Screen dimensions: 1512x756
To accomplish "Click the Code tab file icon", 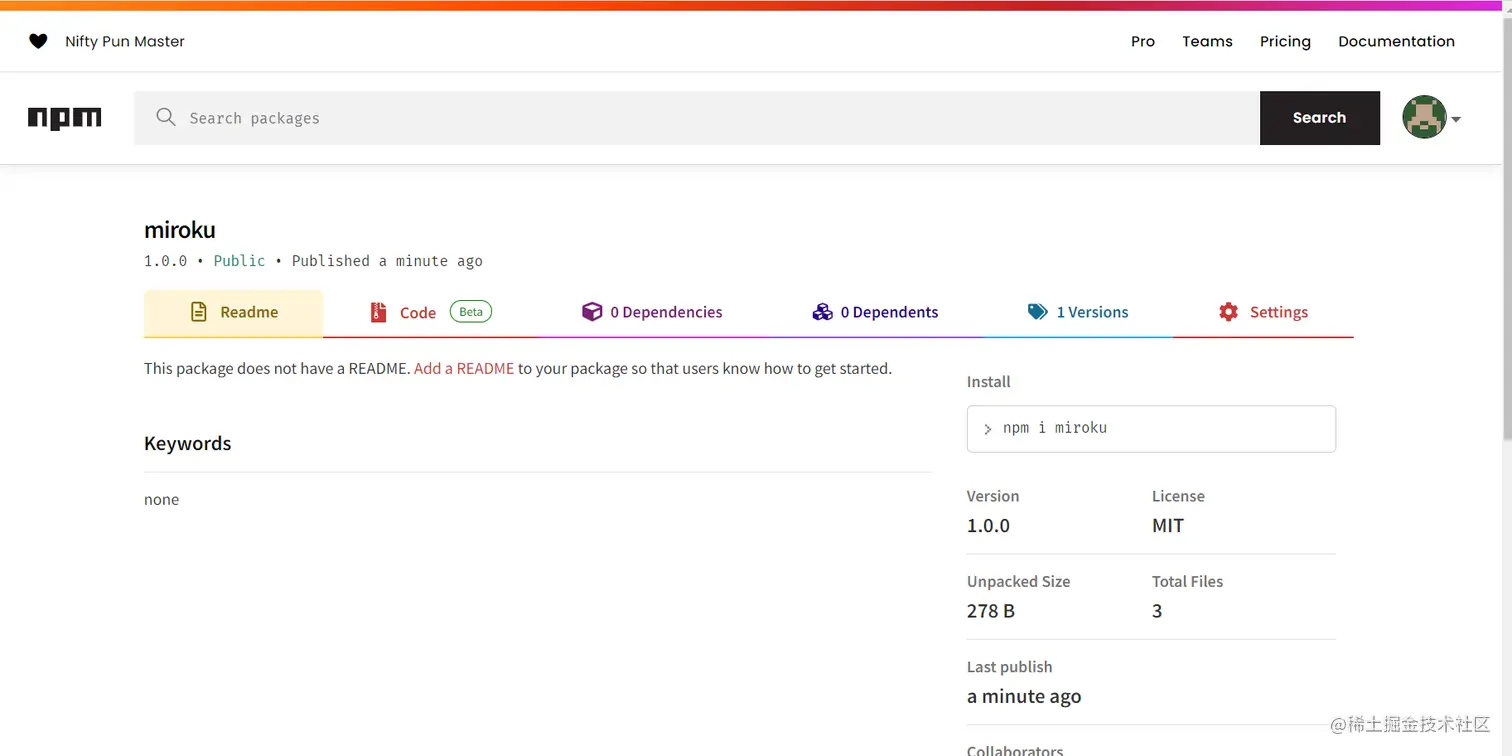I will 378,312.
